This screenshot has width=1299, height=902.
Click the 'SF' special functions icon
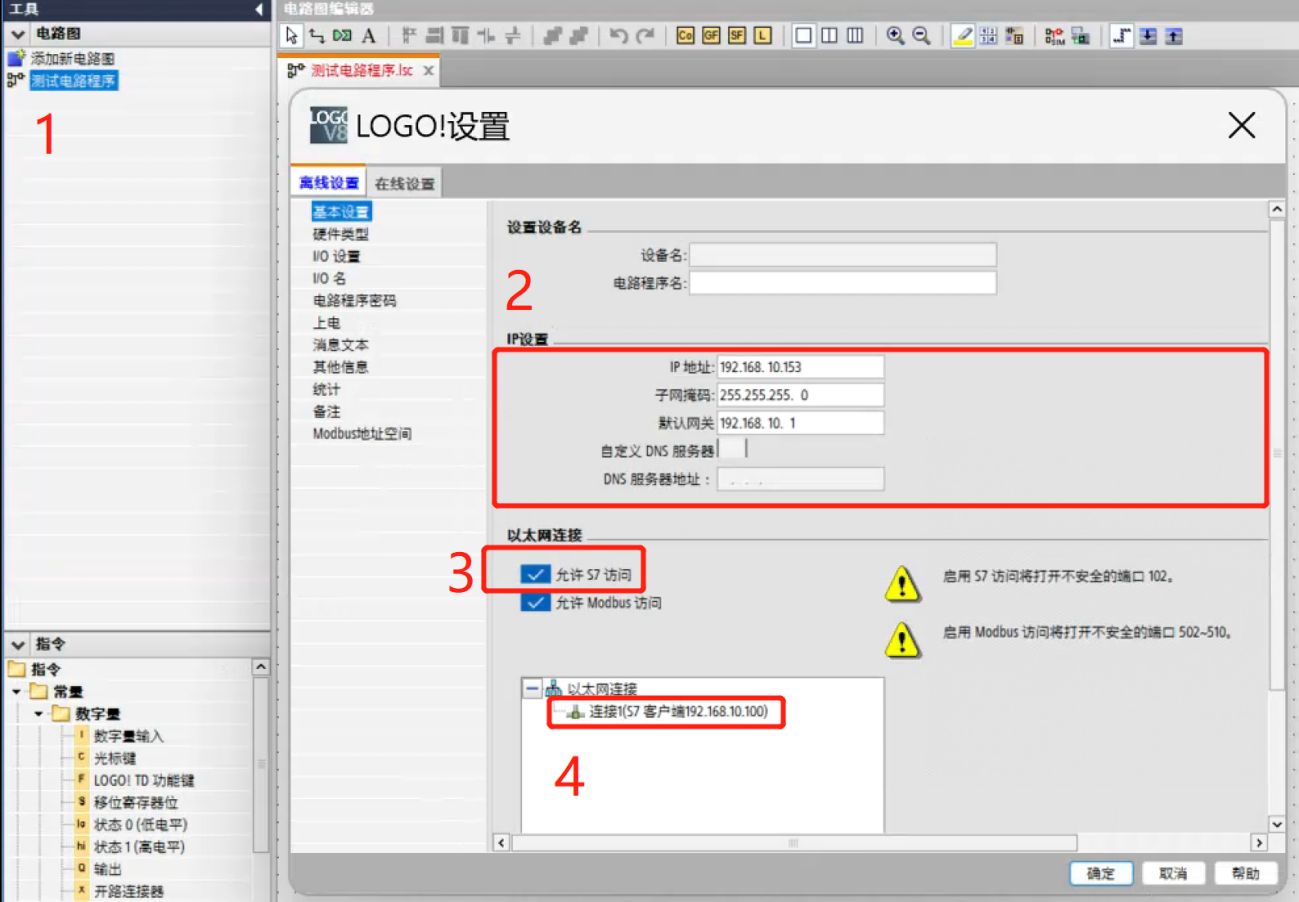pos(737,36)
